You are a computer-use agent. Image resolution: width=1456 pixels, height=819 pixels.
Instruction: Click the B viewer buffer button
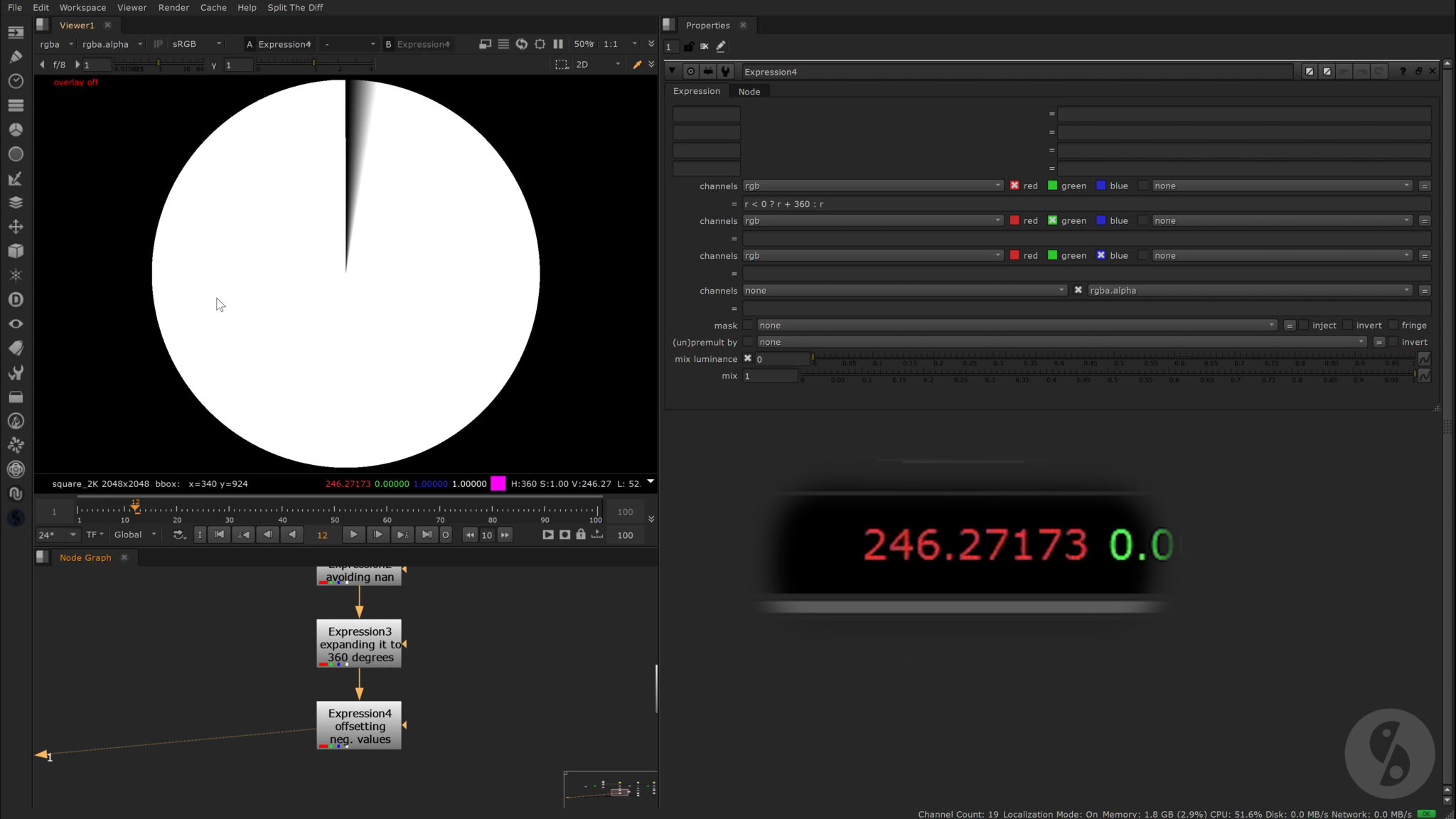[x=388, y=43]
